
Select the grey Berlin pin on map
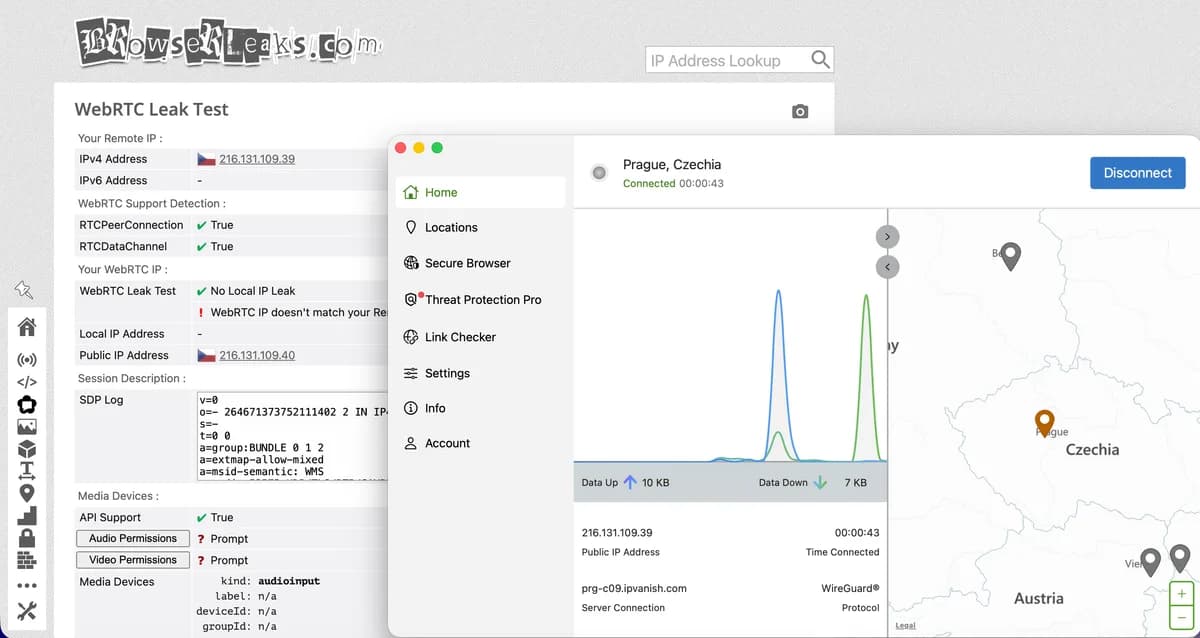pyautogui.click(x=1011, y=257)
